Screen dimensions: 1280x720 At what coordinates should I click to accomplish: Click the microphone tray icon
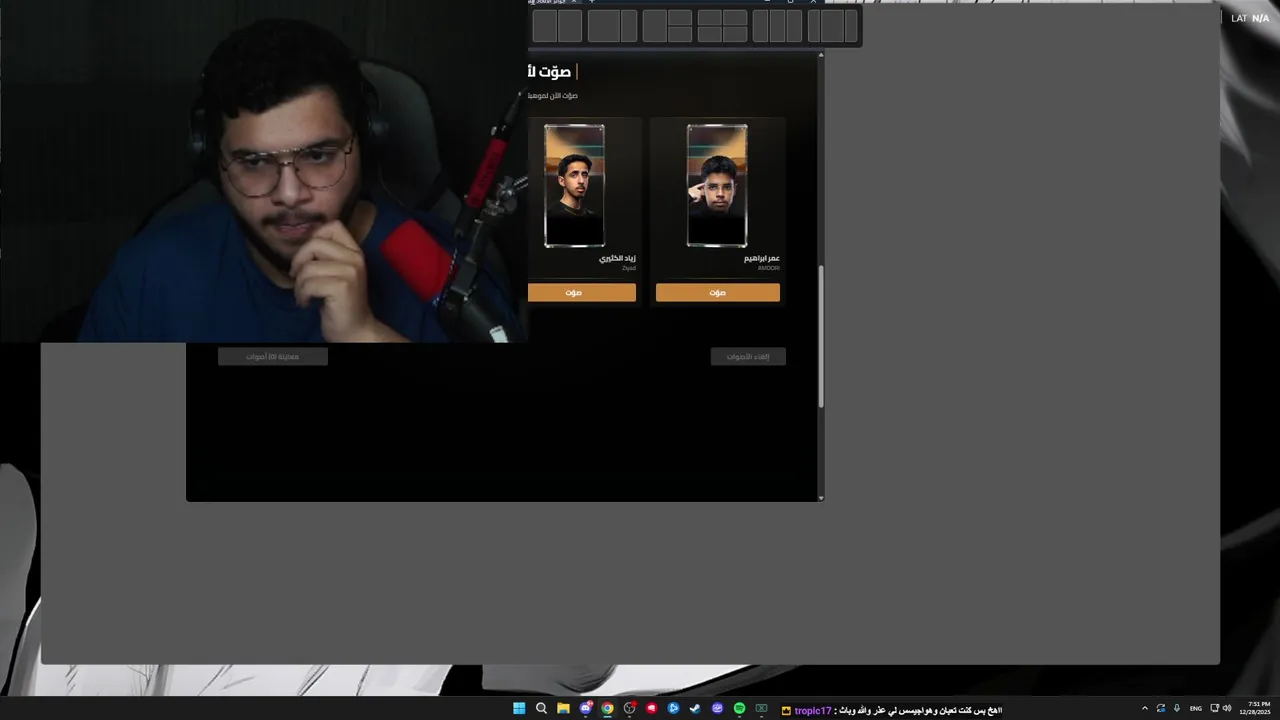(x=1177, y=709)
